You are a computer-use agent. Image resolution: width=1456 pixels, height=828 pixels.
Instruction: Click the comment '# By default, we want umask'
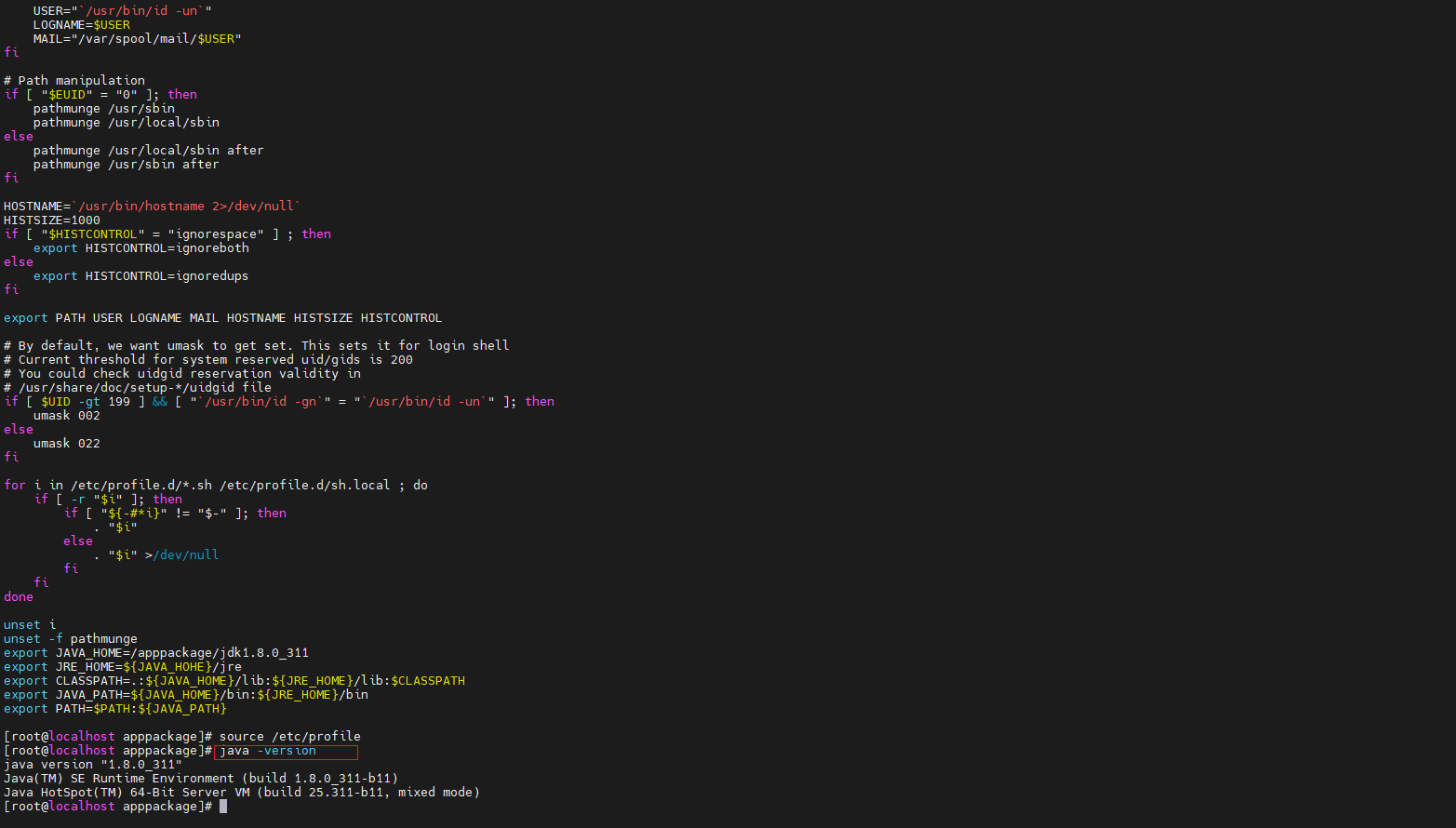click(x=257, y=346)
